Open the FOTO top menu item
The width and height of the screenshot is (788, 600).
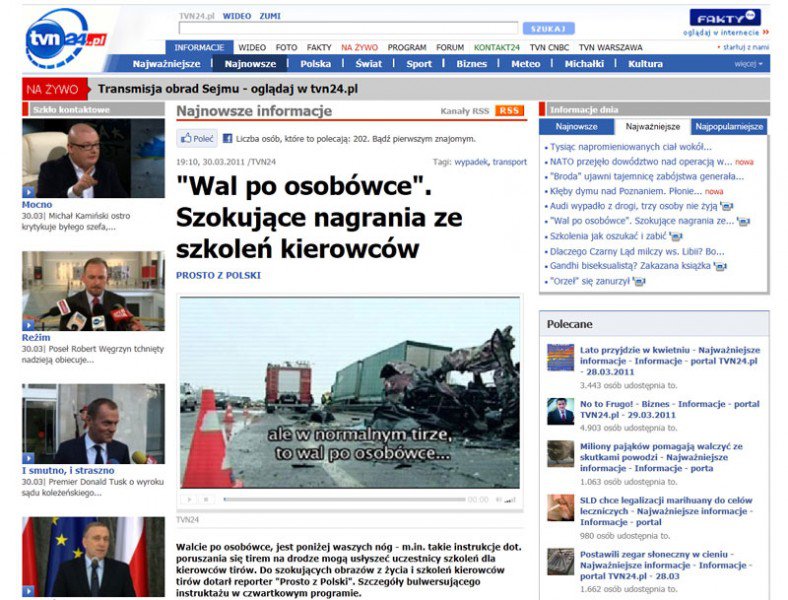pos(286,47)
